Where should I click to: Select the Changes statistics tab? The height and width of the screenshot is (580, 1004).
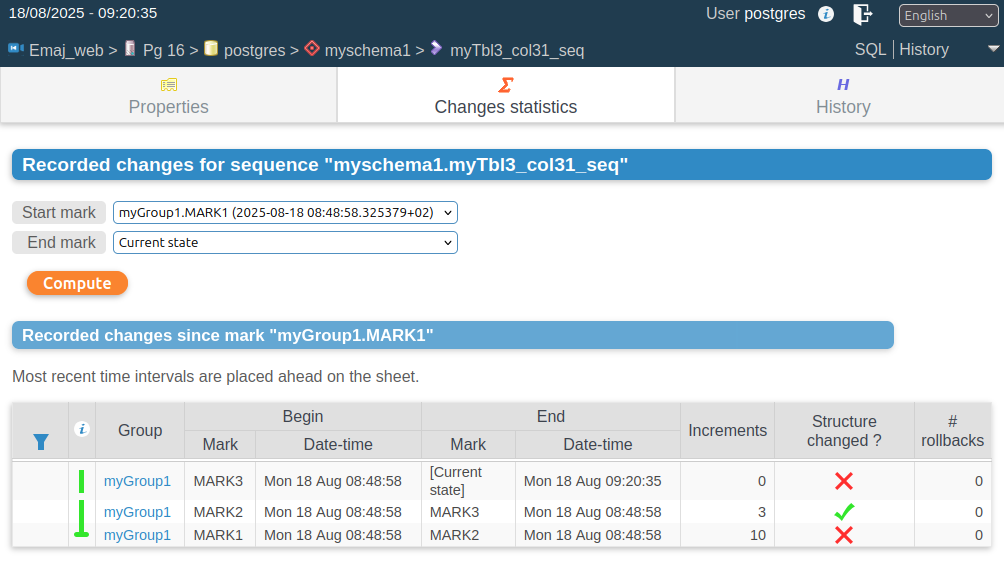pyautogui.click(x=506, y=95)
